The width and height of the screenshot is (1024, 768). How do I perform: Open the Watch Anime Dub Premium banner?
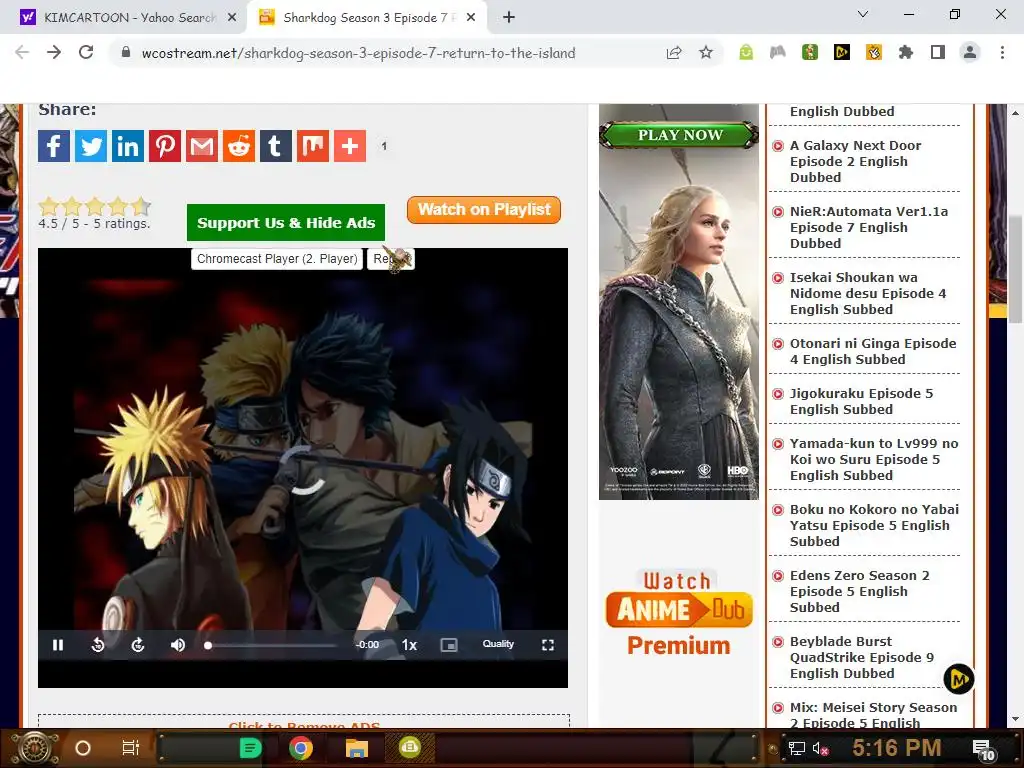[x=679, y=613]
